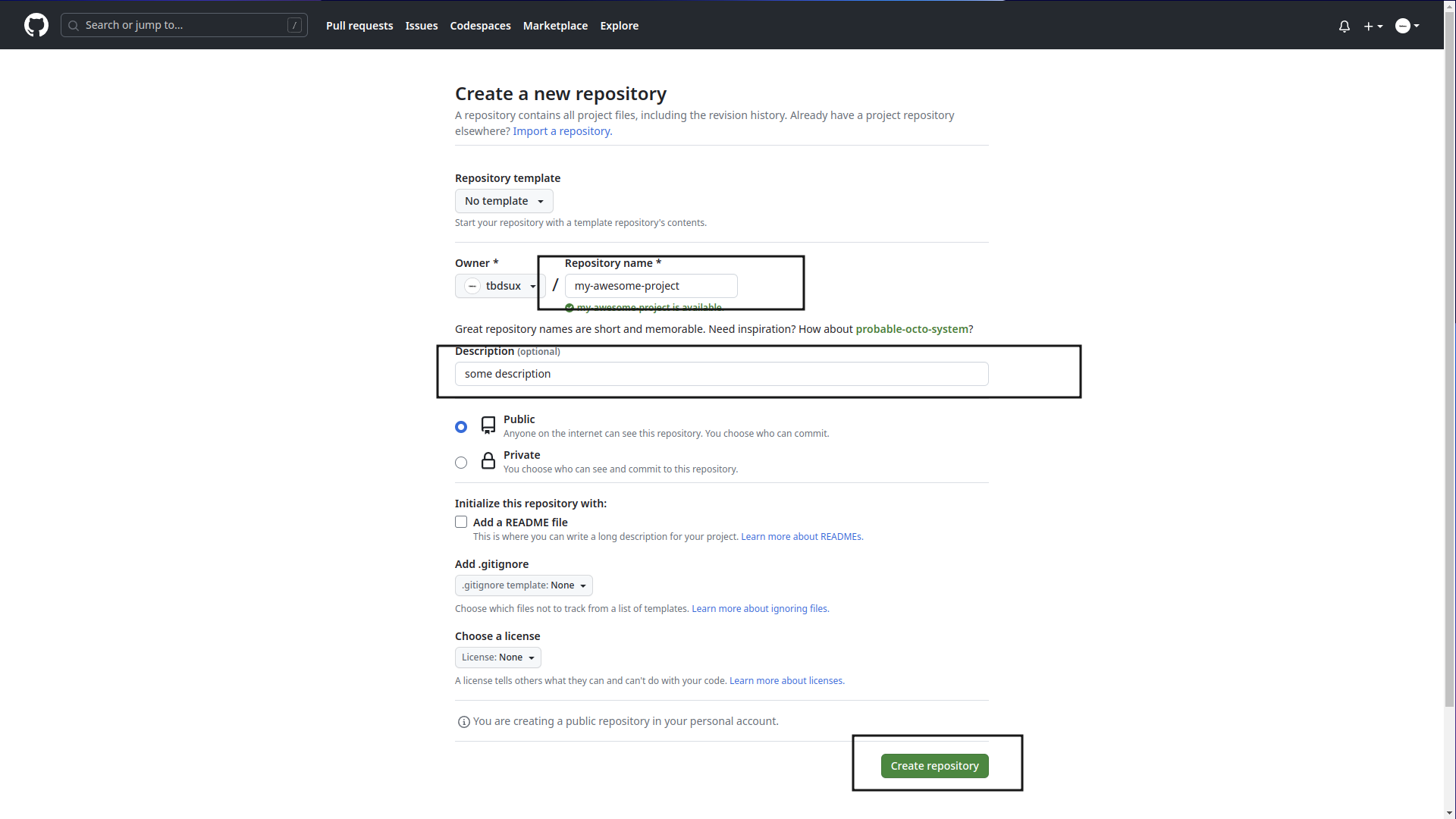Expand the No template dropdown
This screenshot has height=819, width=1456.
[x=503, y=200]
